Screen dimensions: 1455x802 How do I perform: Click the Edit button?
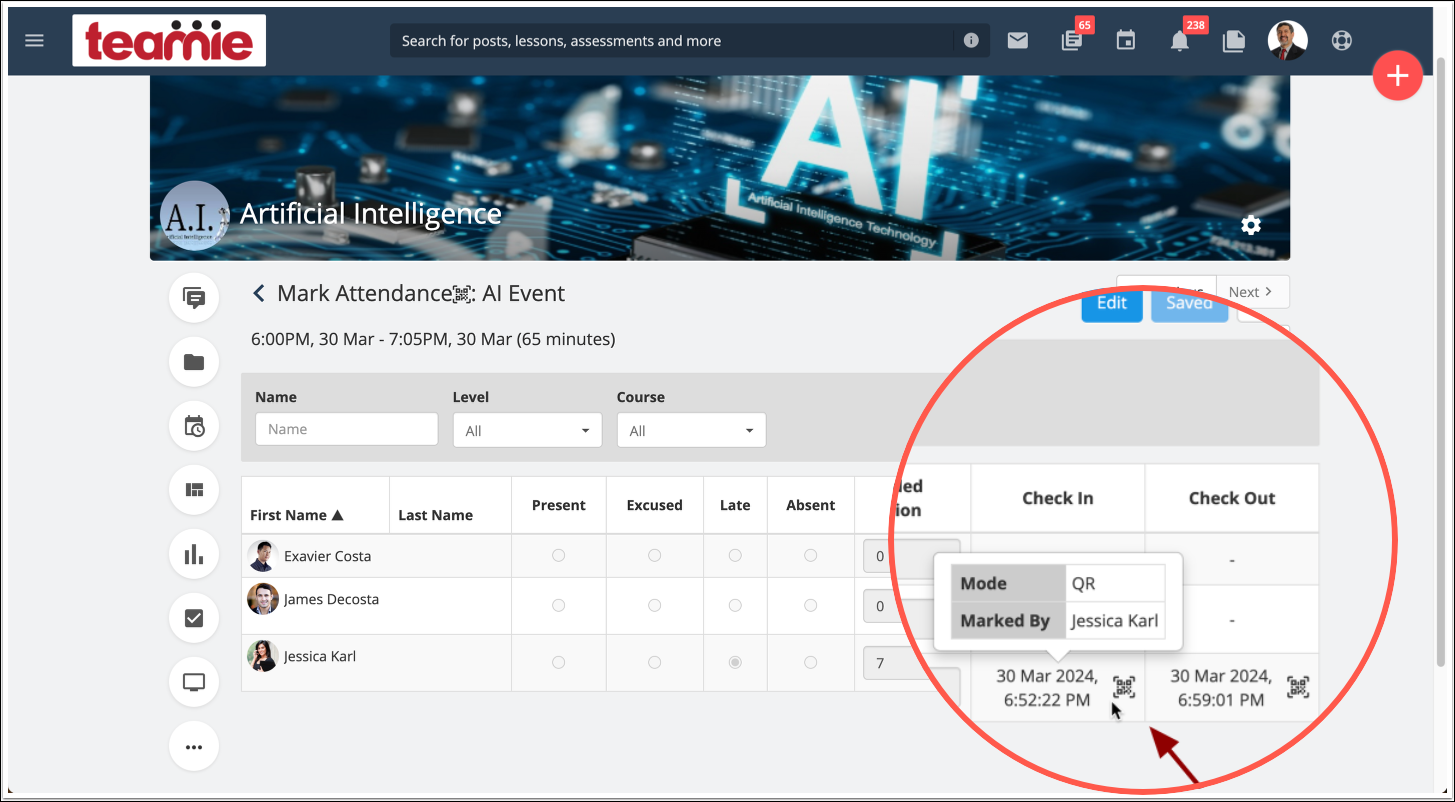1112,303
